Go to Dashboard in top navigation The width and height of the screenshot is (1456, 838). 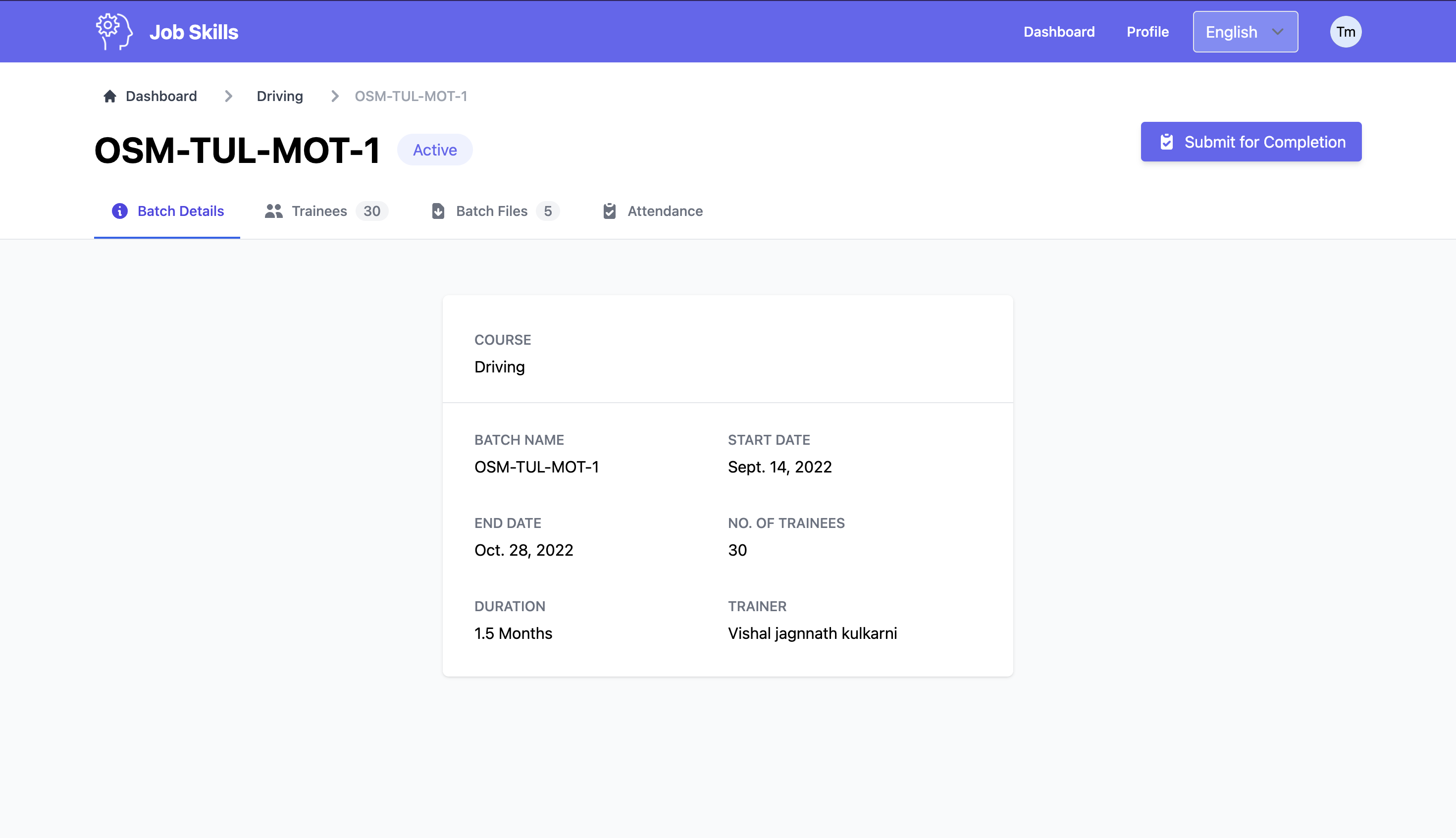tap(1058, 32)
